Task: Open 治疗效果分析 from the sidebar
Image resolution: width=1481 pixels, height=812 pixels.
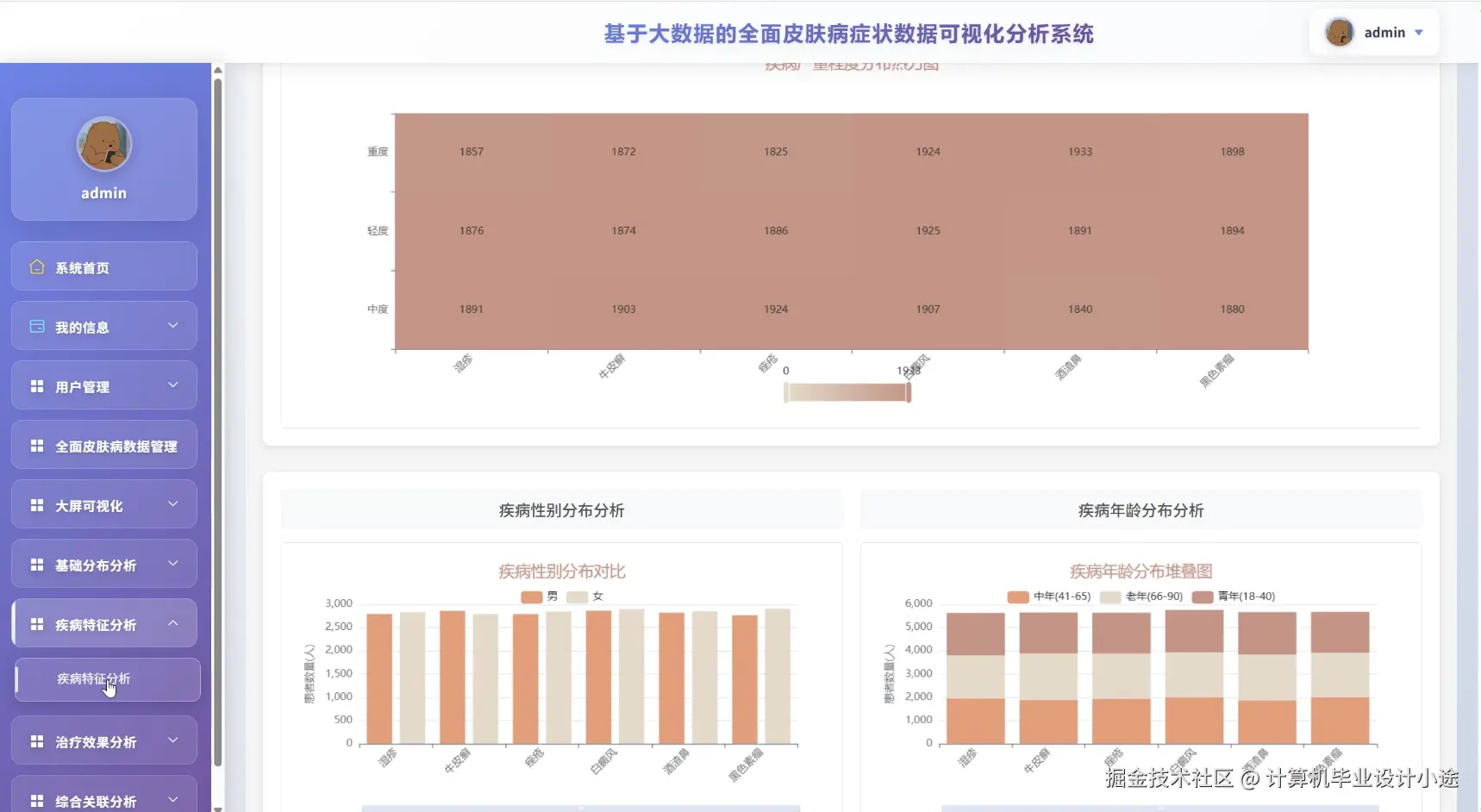Action: coord(95,740)
